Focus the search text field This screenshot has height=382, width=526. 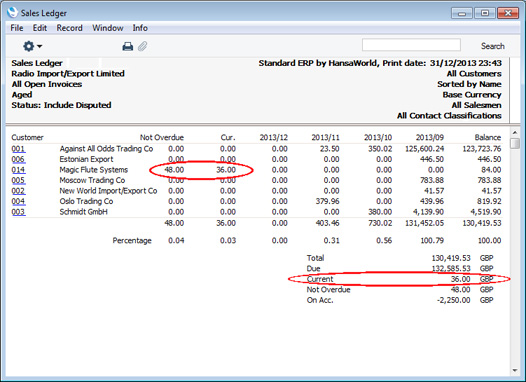coord(411,45)
